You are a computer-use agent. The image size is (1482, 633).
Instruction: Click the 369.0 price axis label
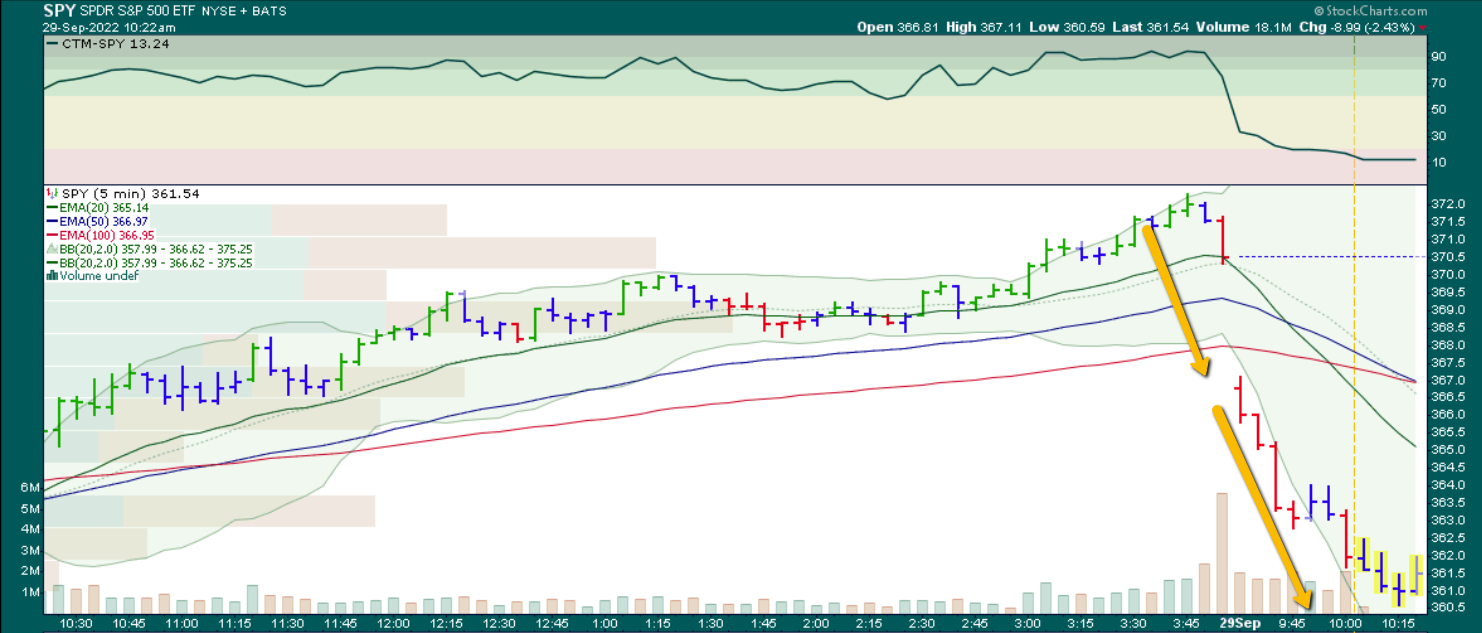[x=1447, y=309]
